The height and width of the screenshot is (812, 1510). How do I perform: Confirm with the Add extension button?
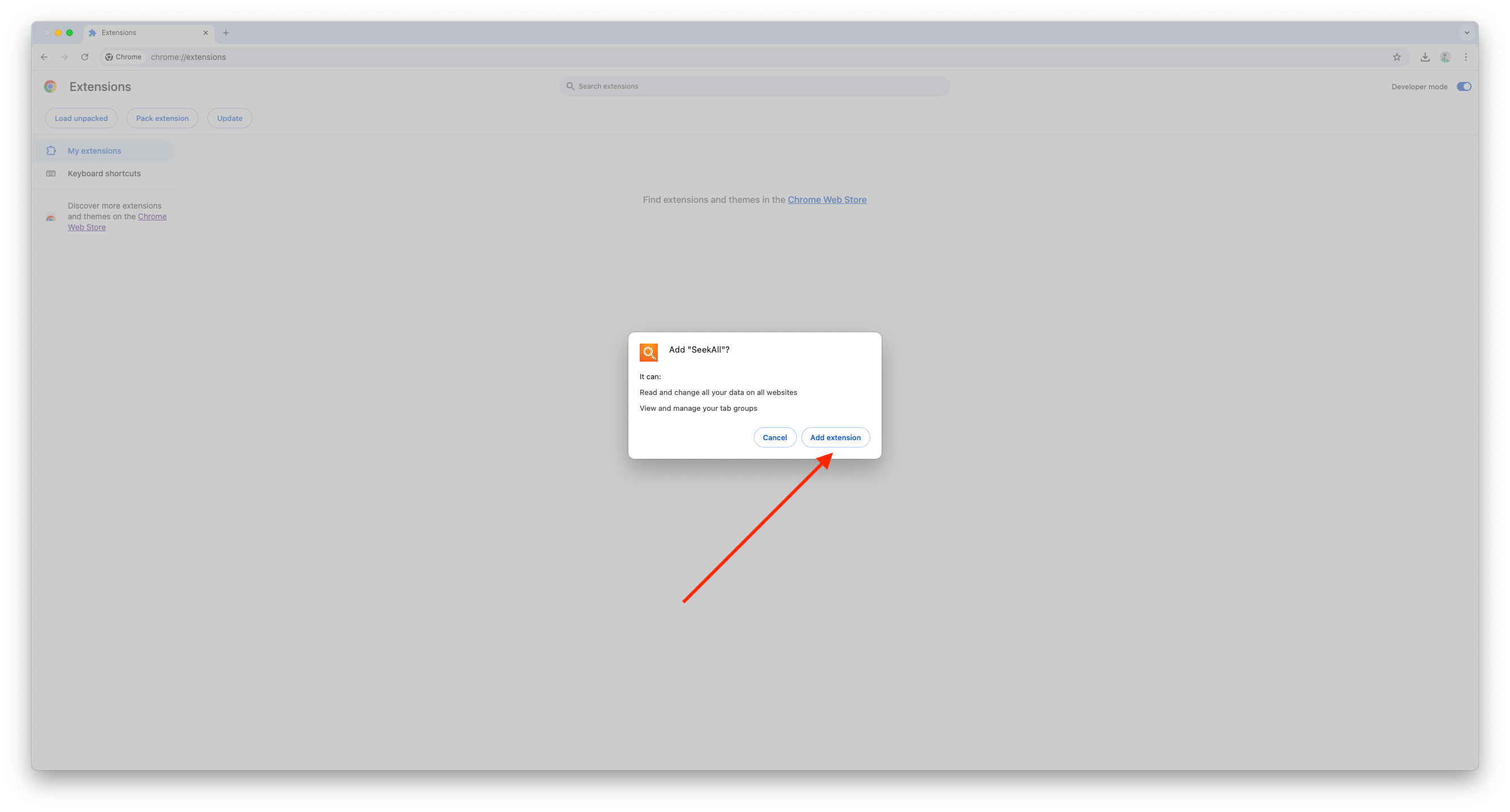(x=835, y=437)
